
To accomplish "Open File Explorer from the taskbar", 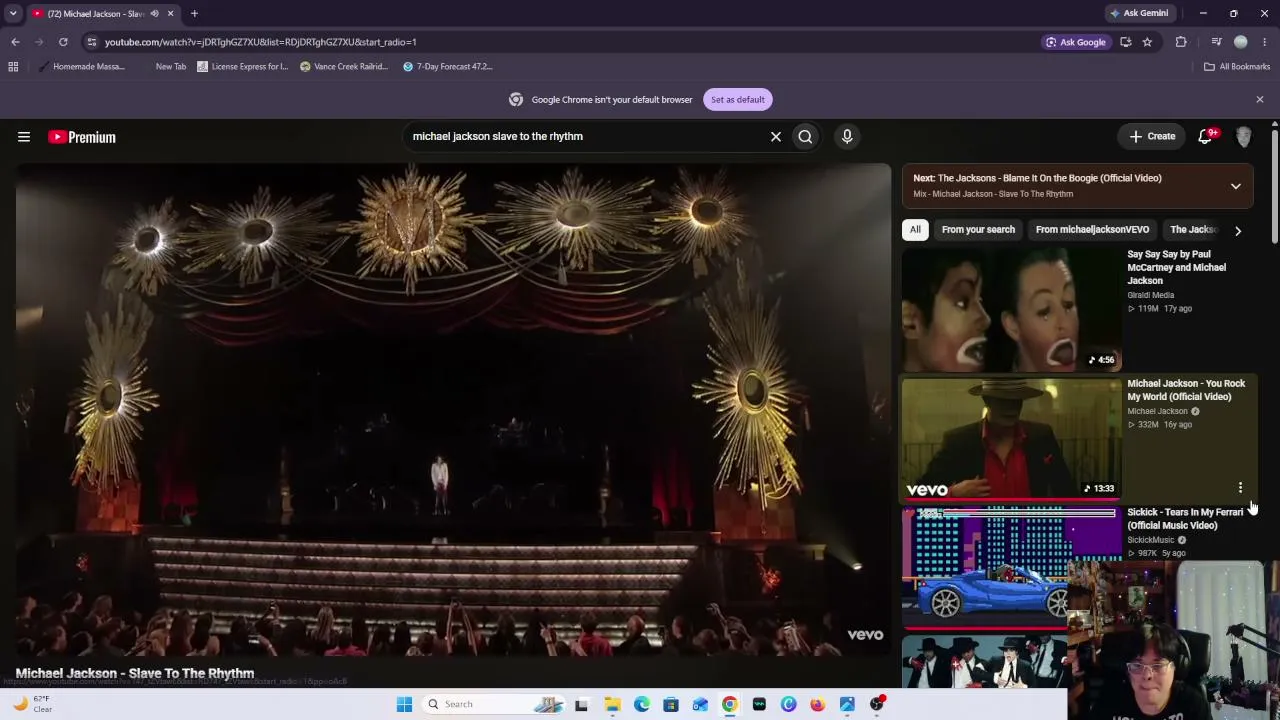I will pos(612,704).
